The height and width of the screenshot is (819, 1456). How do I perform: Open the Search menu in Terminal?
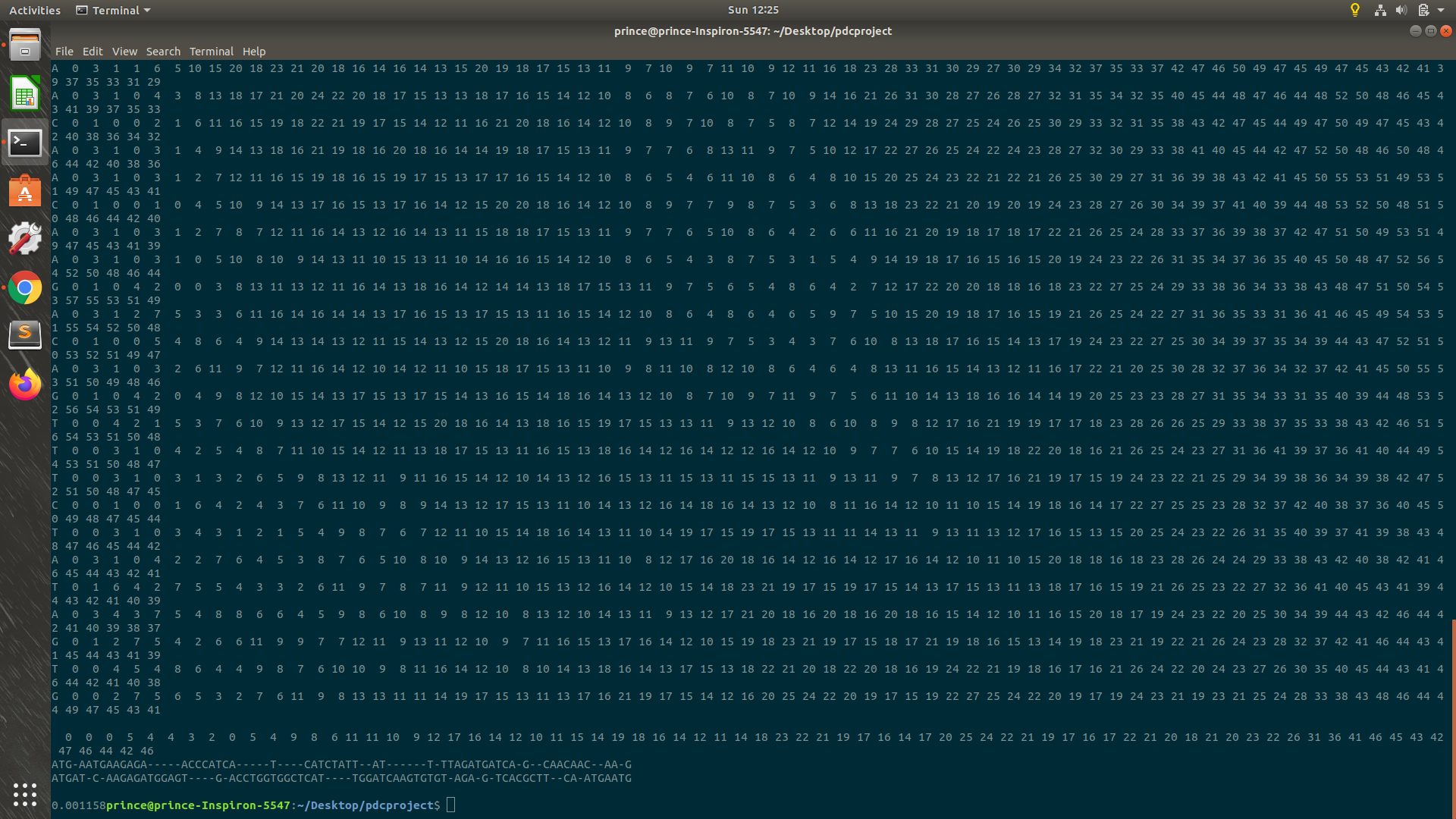coord(163,51)
